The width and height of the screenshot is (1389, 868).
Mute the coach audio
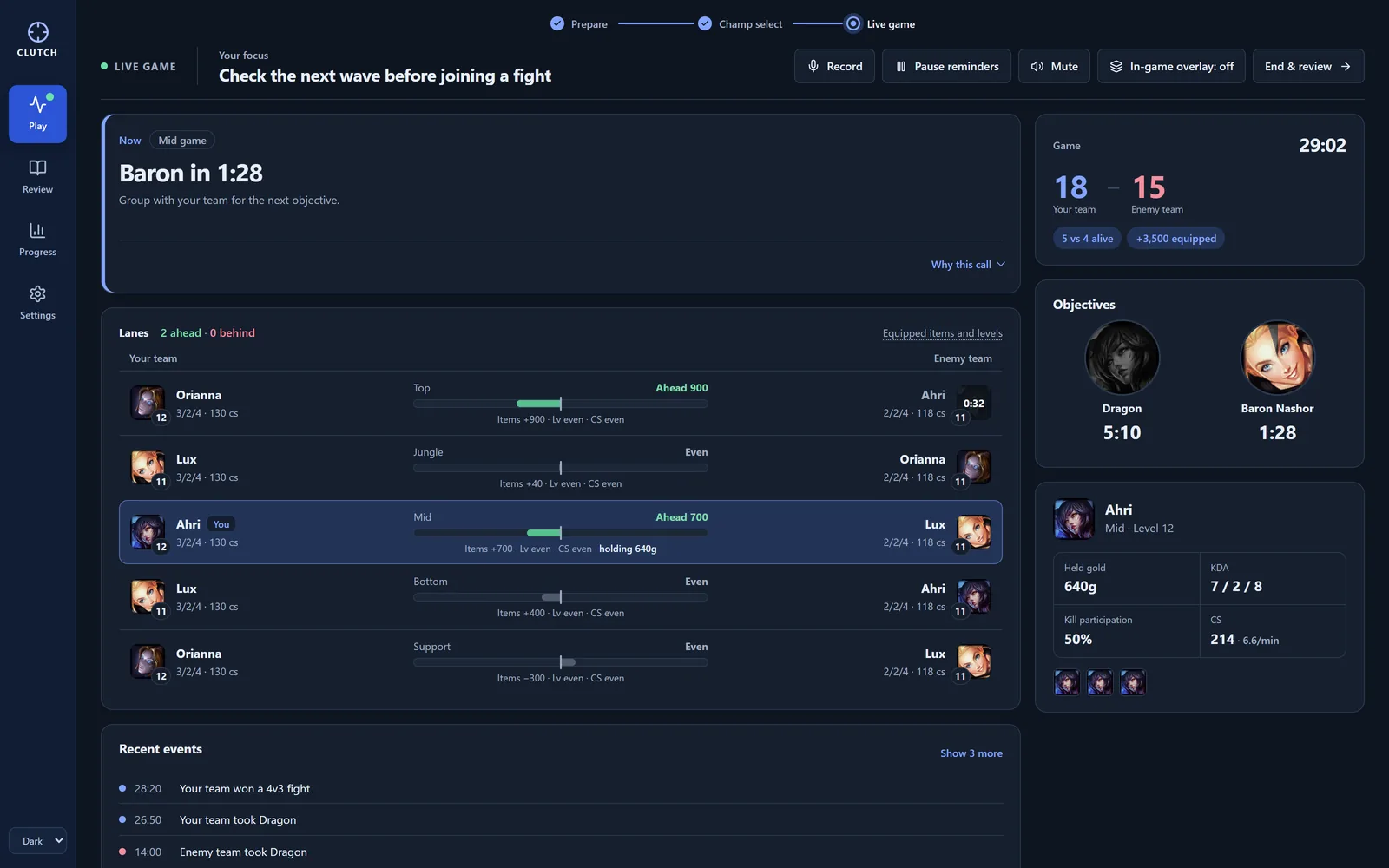(1054, 66)
